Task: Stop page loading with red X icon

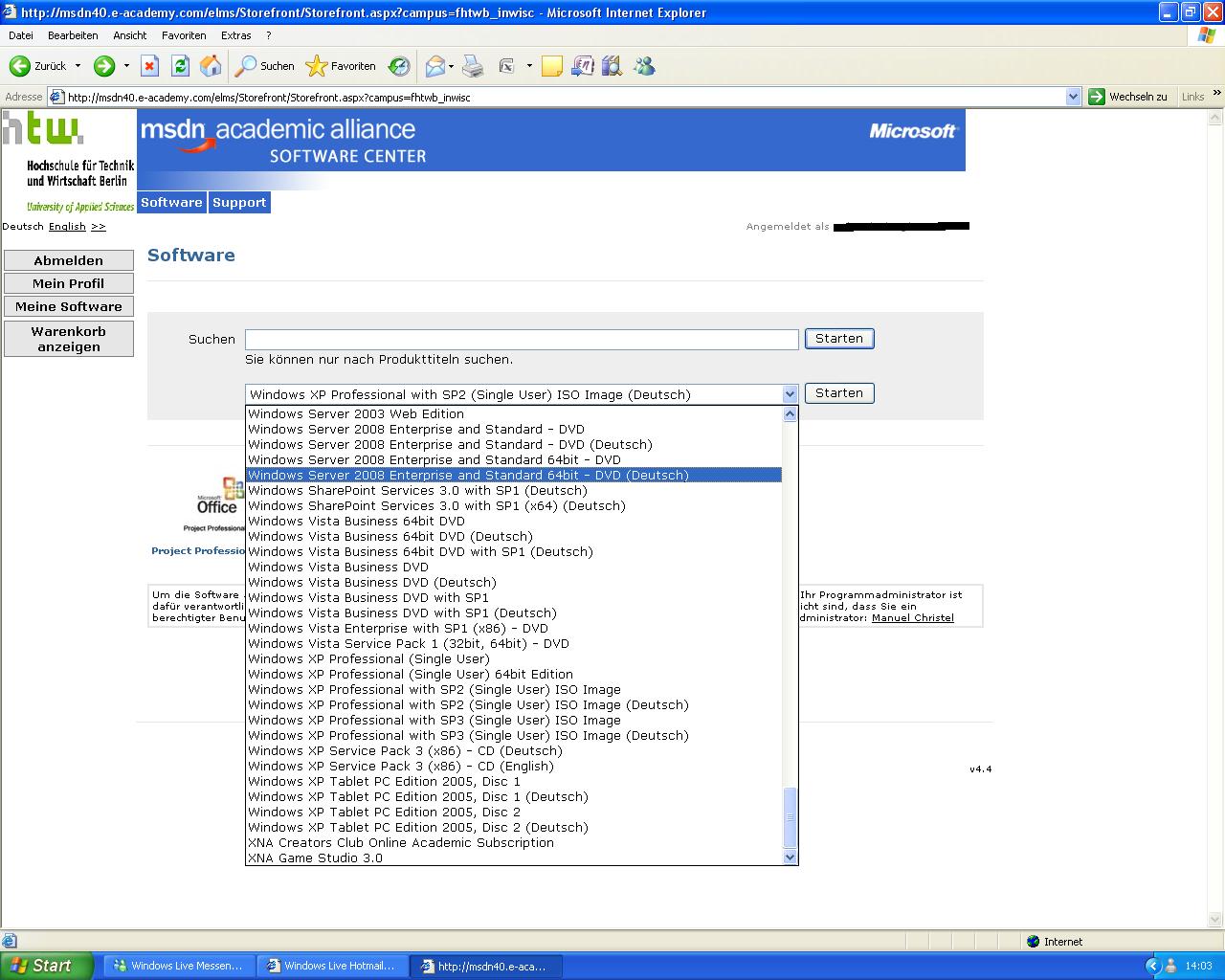Action: [x=149, y=66]
